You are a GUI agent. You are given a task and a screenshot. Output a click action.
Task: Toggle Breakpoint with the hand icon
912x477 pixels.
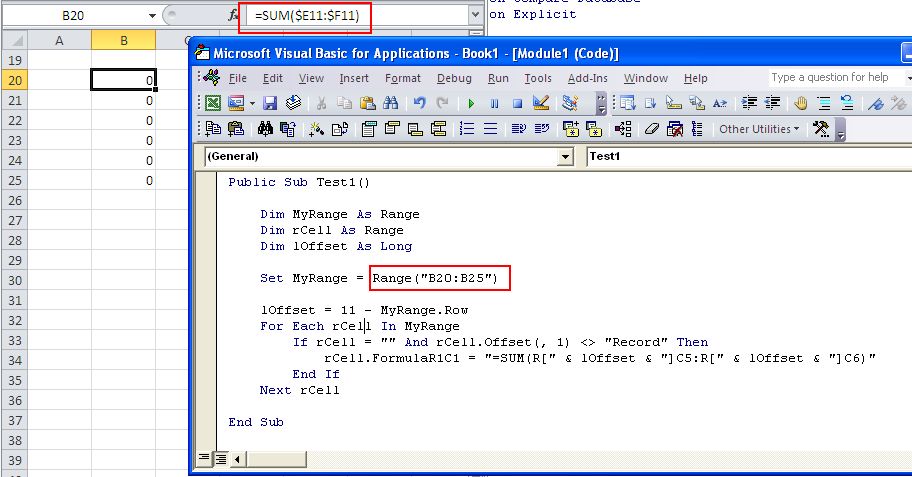[801, 104]
